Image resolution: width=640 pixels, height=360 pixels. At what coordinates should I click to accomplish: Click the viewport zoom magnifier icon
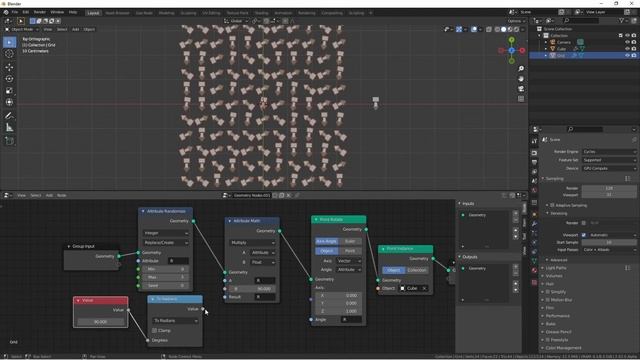click(x=521, y=69)
